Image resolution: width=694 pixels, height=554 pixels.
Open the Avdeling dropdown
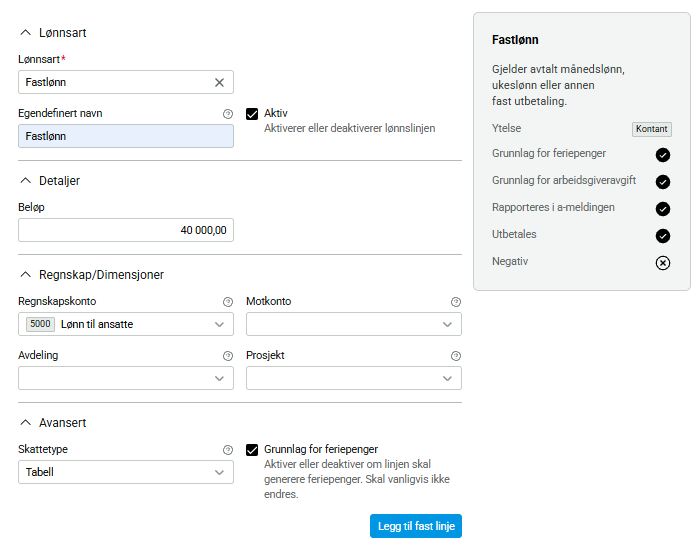126,378
